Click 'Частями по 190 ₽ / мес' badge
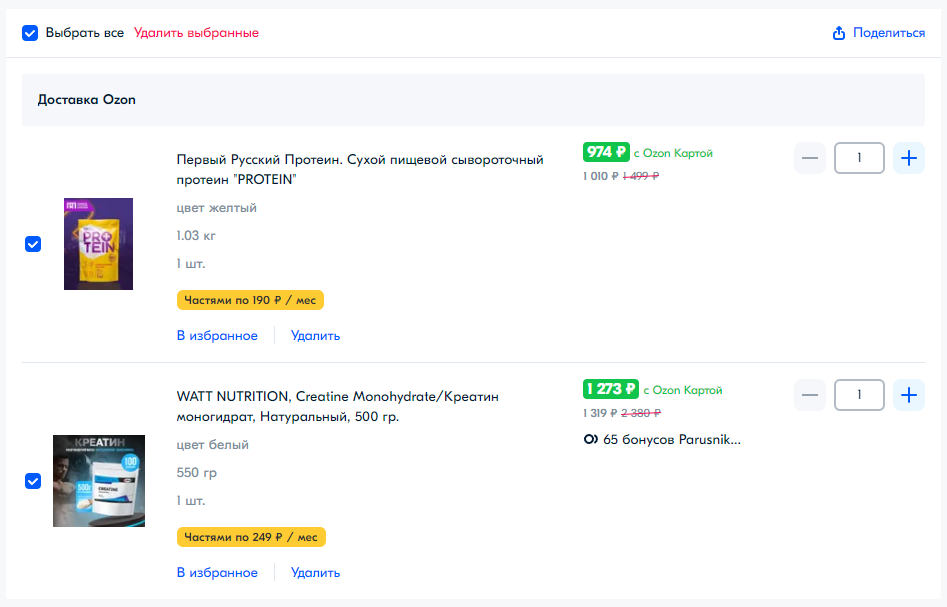The height and width of the screenshot is (607, 947). [250, 300]
